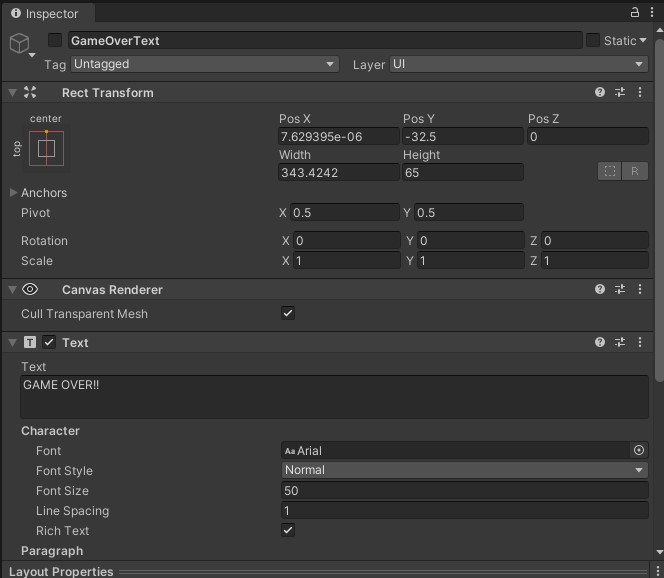The width and height of the screenshot is (664, 578).
Task: Click the GameObject name field GameOverText
Action: pyautogui.click(x=325, y=41)
